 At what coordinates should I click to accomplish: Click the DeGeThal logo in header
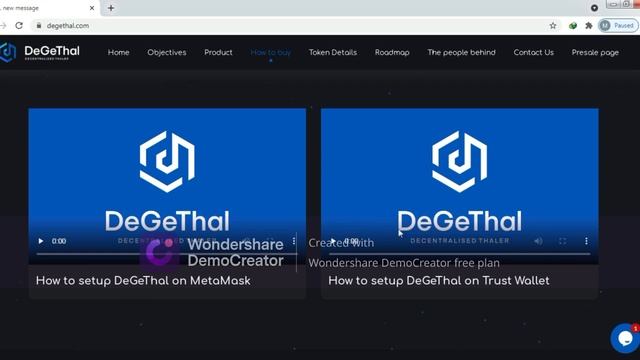[40, 52]
